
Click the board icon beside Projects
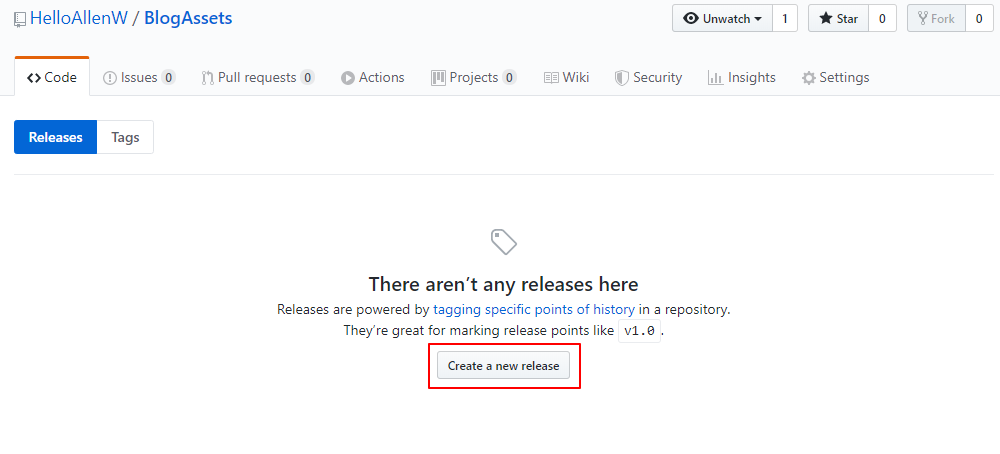tap(438, 78)
